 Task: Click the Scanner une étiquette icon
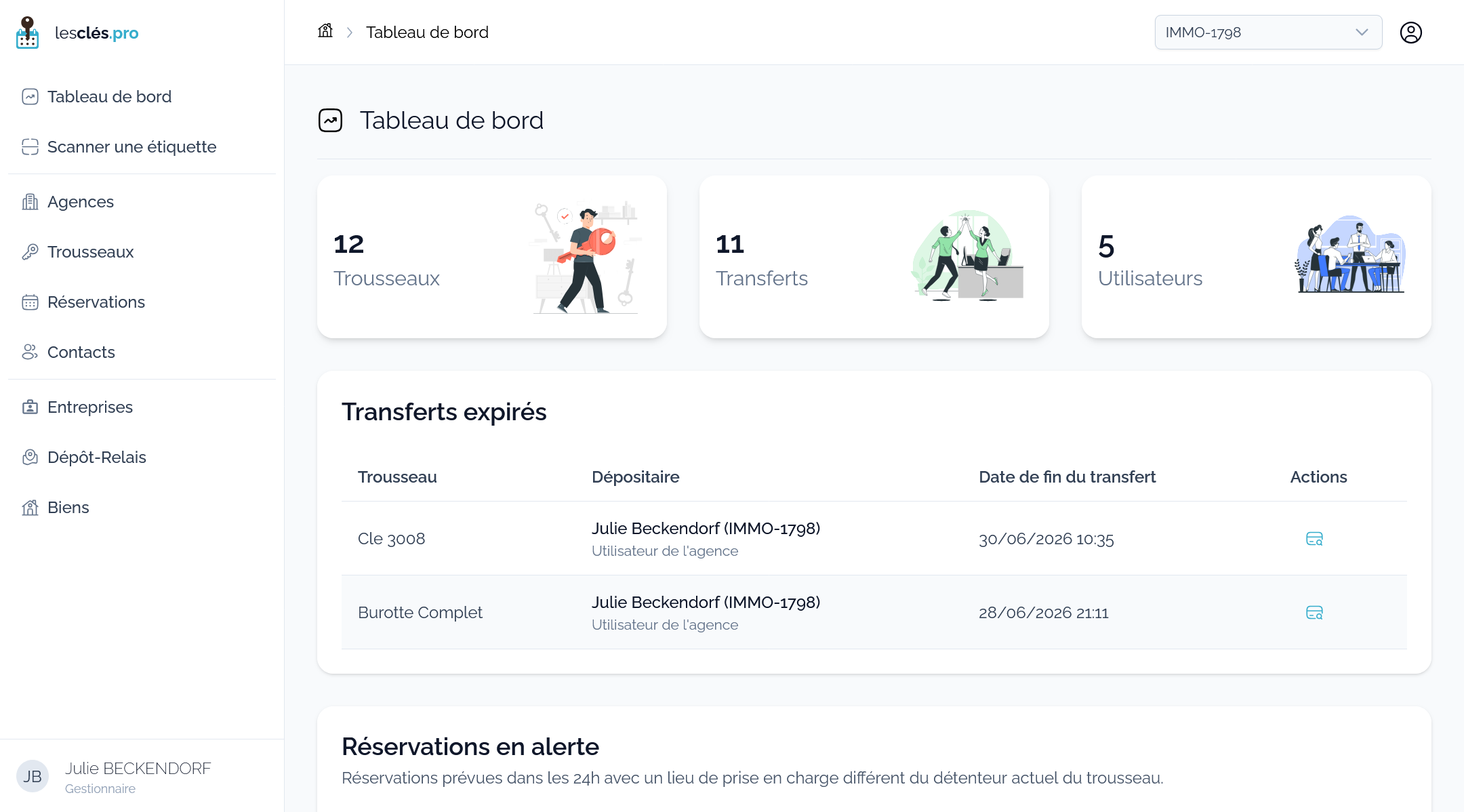point(30,147)
